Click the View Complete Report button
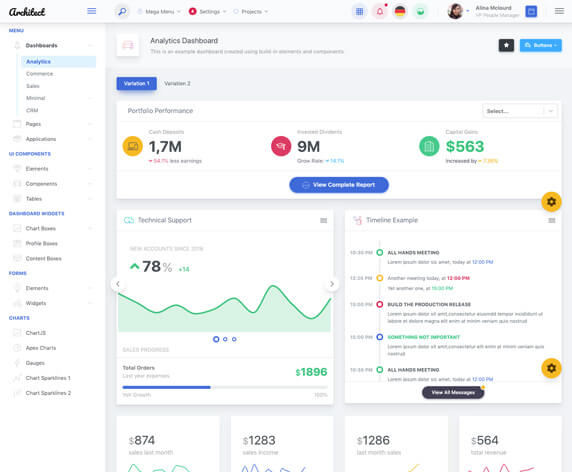 click(339, 185)
